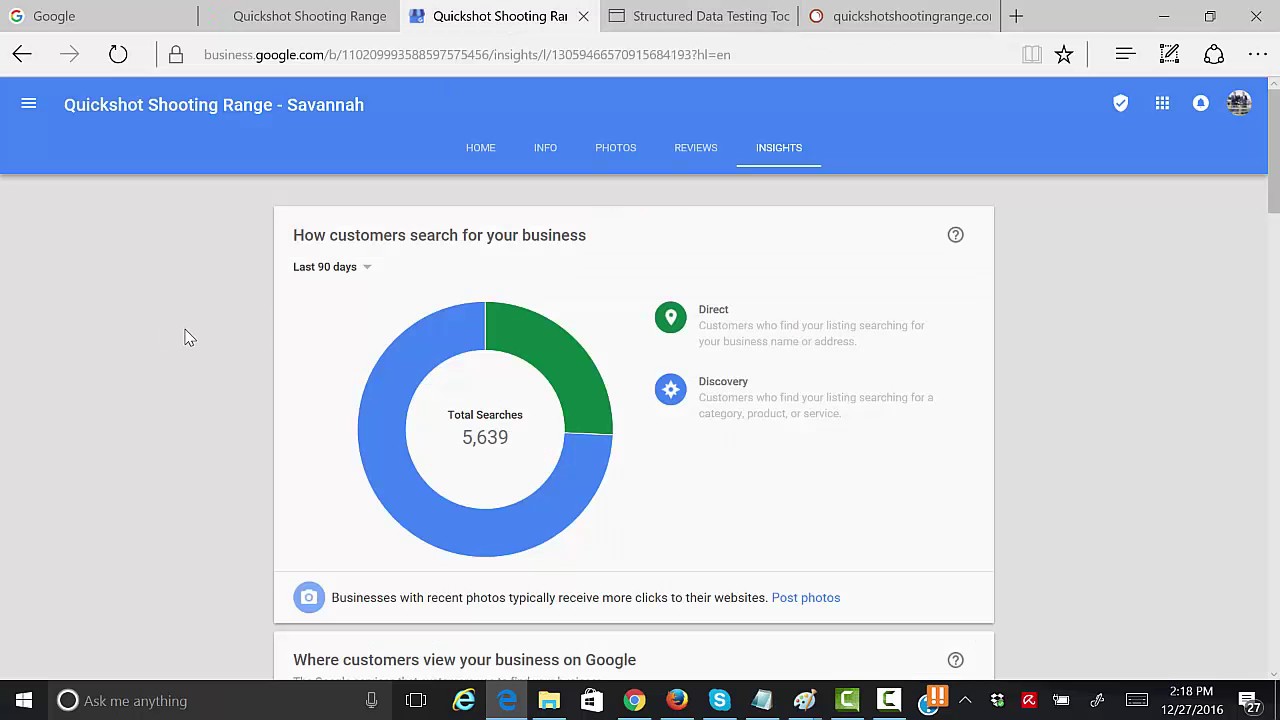Open the notifications bell
This screenshot has width=1280, height=720.
(1201, 104)
